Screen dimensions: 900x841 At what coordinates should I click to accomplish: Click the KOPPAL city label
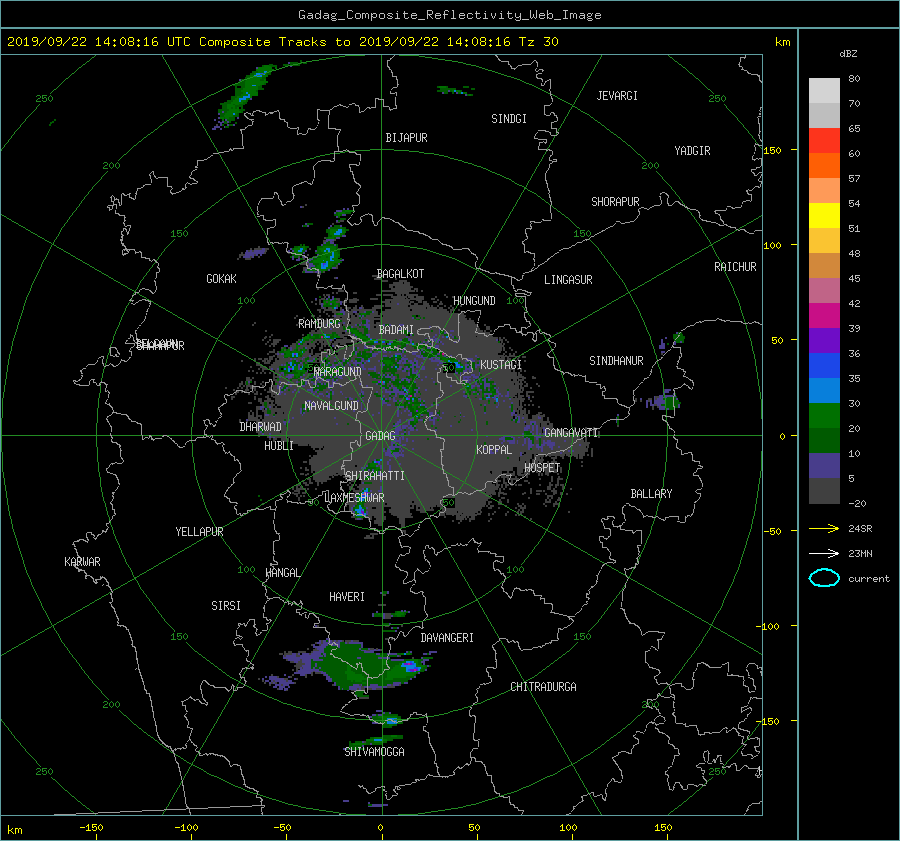tap(494, 450)
